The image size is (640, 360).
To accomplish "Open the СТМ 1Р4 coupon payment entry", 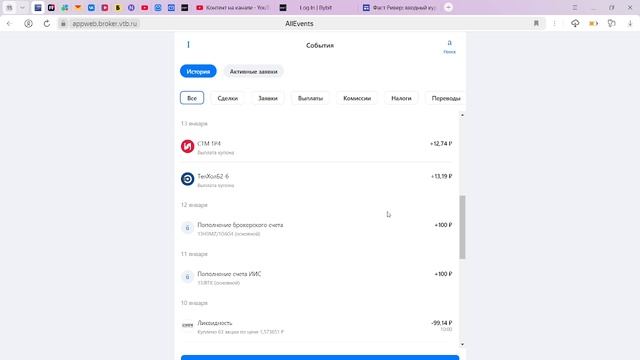I will pos(317,147).
